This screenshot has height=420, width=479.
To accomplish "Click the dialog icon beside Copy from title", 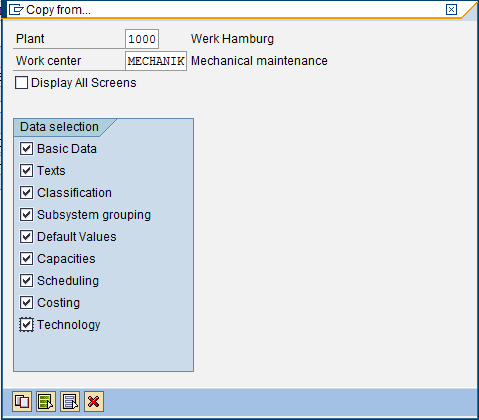I will (x=16, y=10).
